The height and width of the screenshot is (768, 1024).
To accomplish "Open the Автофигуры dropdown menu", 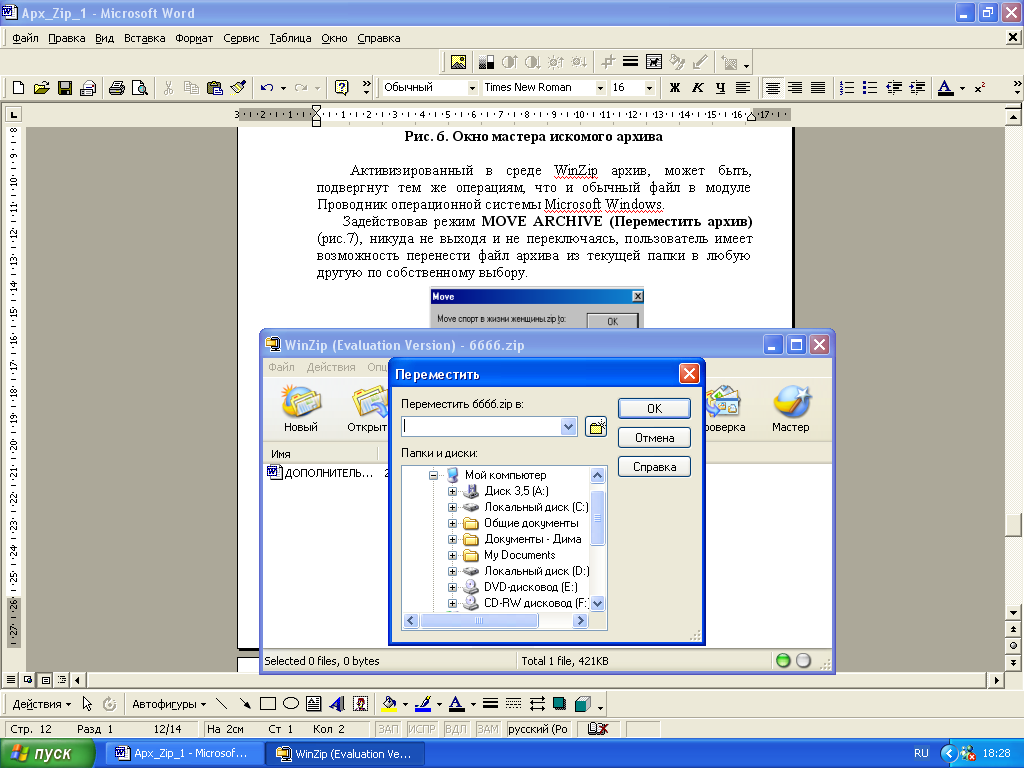I will (x=169, y=704).
